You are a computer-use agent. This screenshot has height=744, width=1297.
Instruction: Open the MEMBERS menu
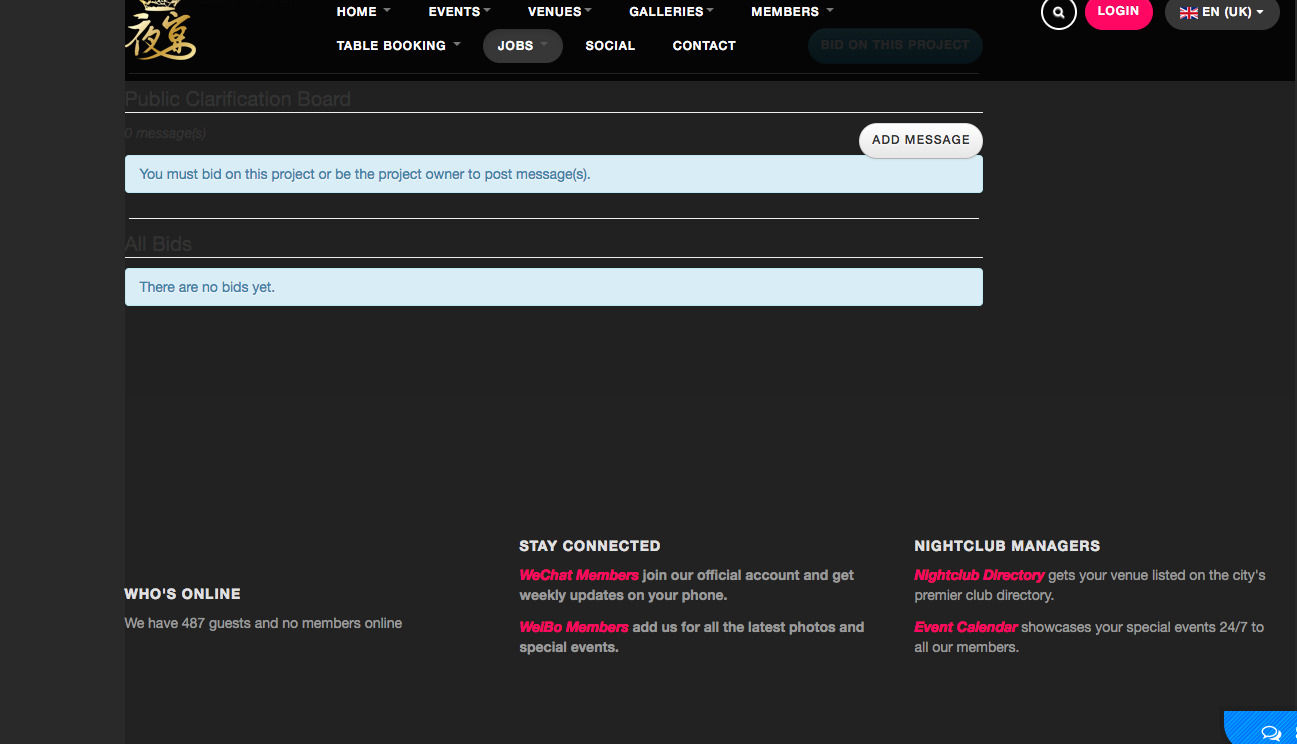pyautogui.click(x=792, y=12)
